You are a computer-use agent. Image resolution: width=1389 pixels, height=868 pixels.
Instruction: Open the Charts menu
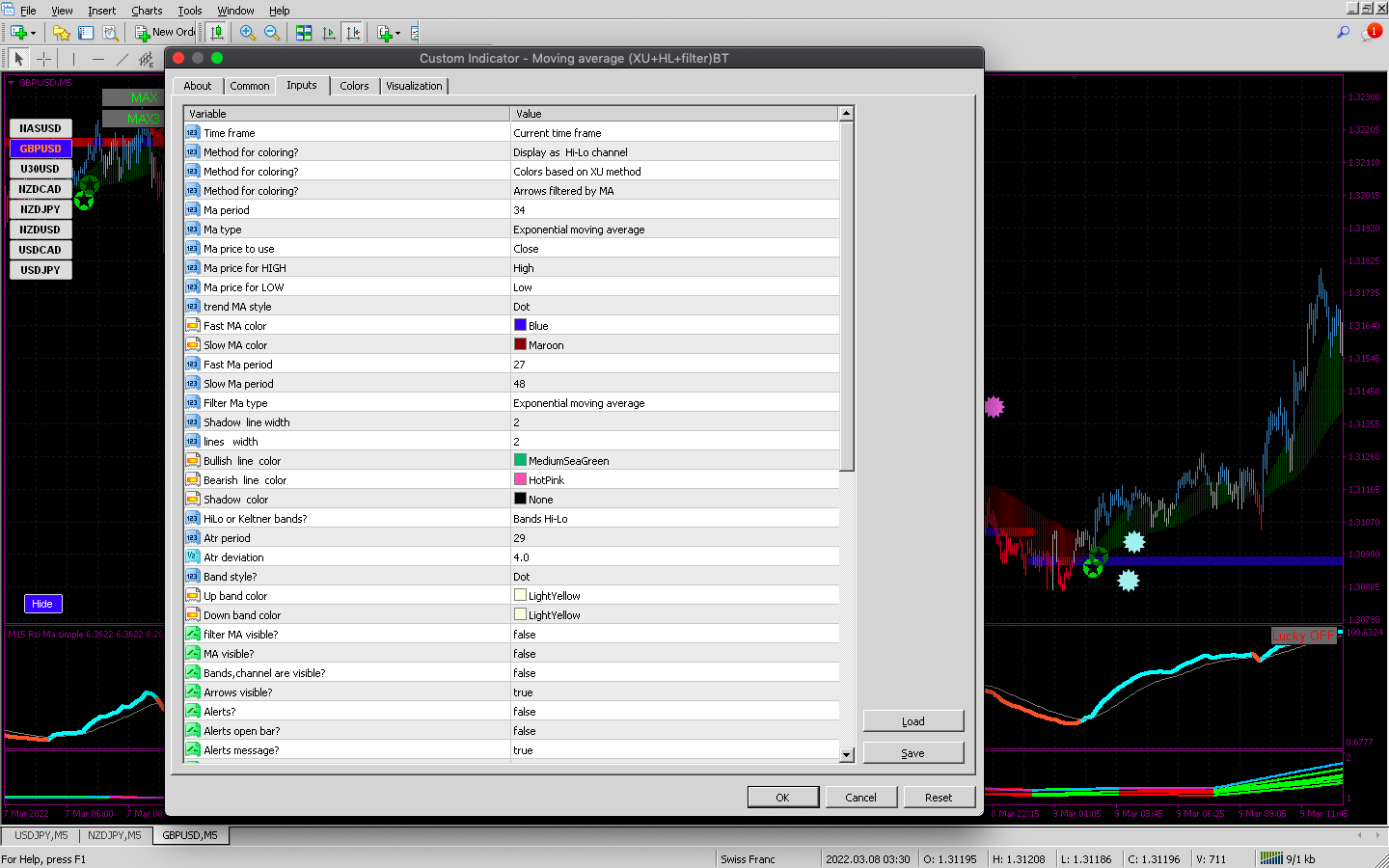click(x=147, y=11)
